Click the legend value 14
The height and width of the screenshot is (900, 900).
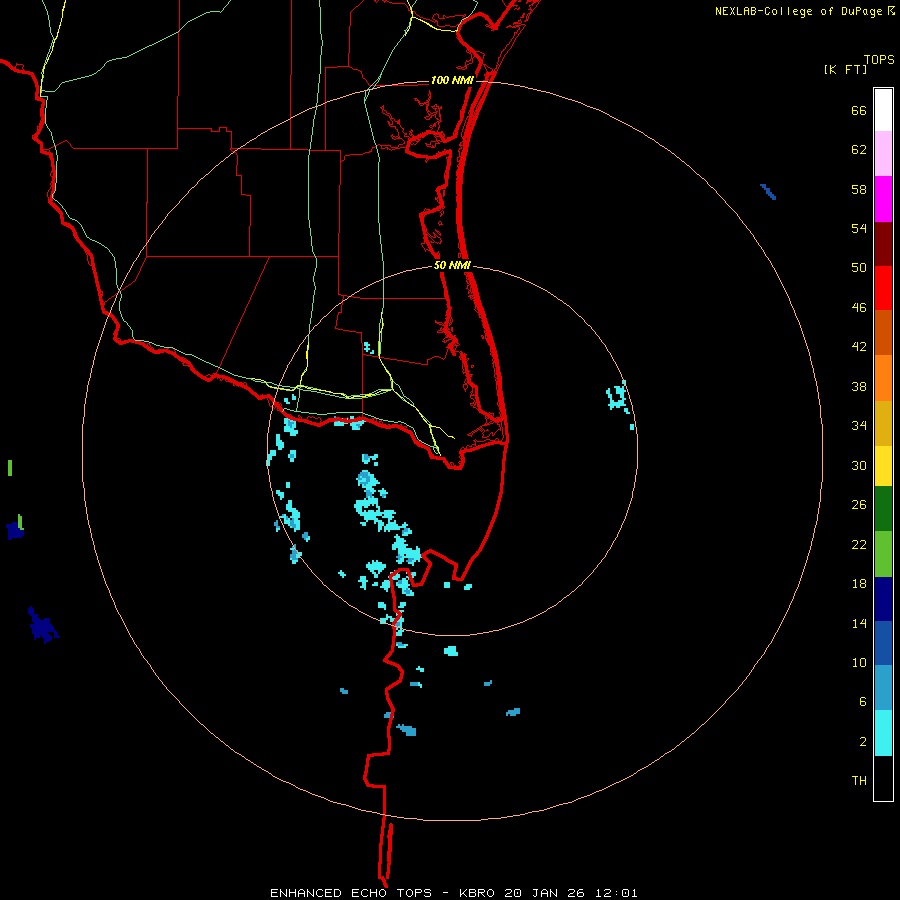859,623
